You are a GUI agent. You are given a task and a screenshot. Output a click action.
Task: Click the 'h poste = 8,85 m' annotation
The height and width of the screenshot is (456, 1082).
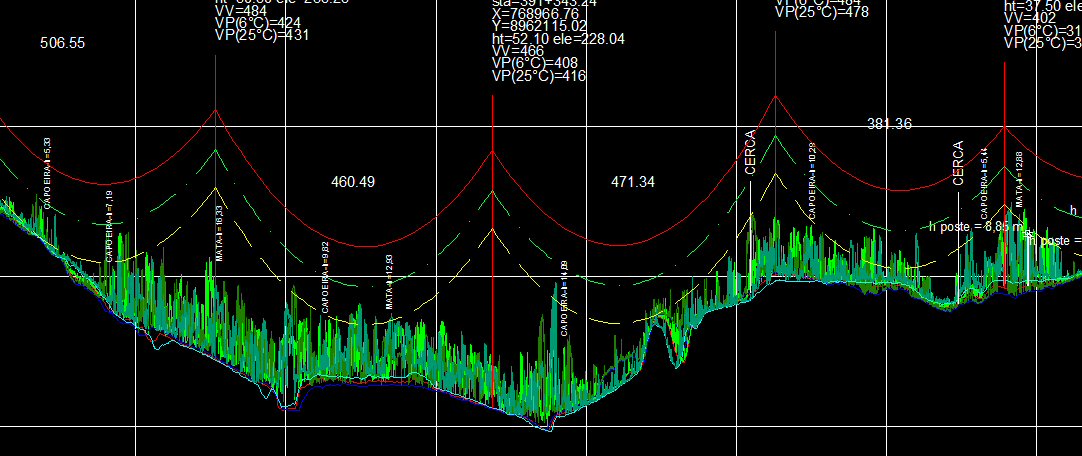coord(973,226)
